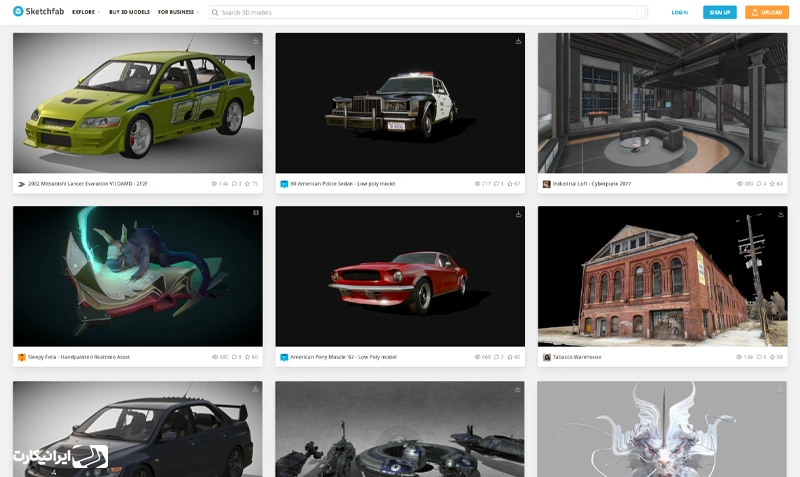The image size is (800, 477).
Task: Open the white dragon sculpture thumbnail
Action: pyautogui.click(x=662, y=429)
